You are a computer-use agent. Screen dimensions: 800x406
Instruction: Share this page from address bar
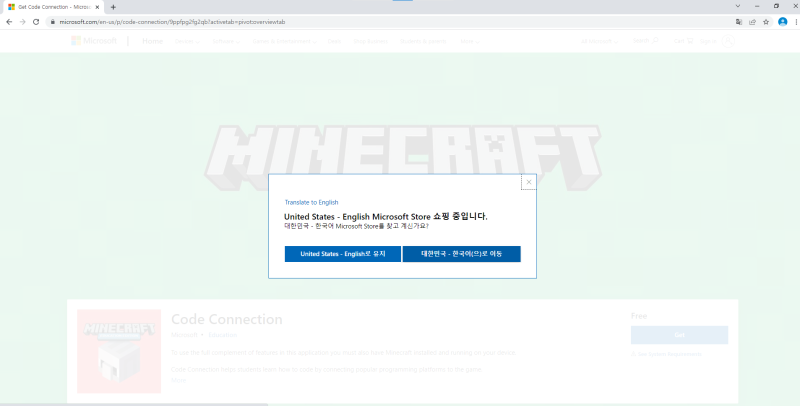(752, 22)
